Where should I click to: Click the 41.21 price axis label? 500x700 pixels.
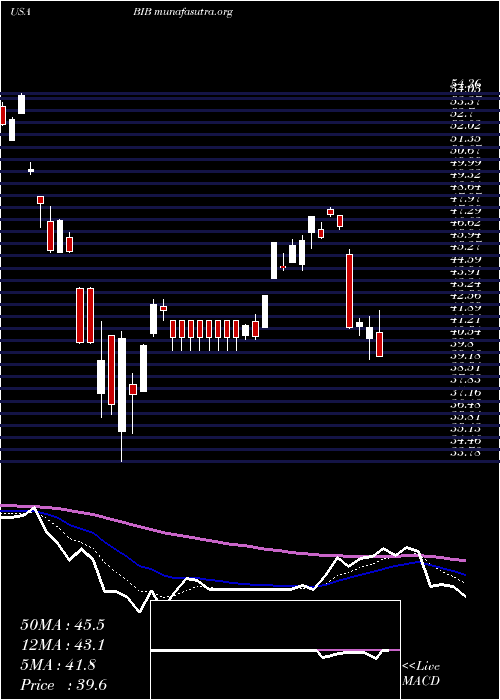[465, 320]
